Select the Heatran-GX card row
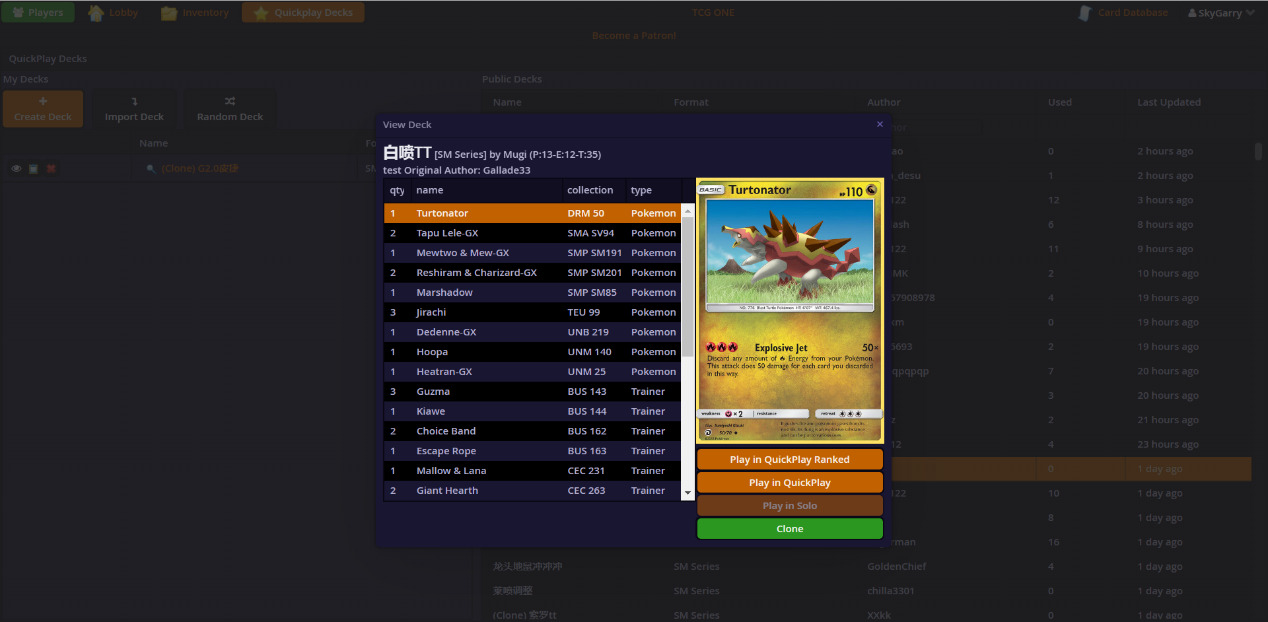Image resolution: width=1268 pixels, height=622 pixels. pos(532,372)
